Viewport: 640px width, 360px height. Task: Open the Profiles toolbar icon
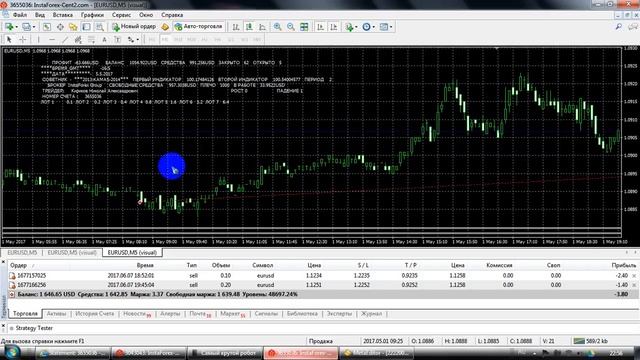[26, 27]
